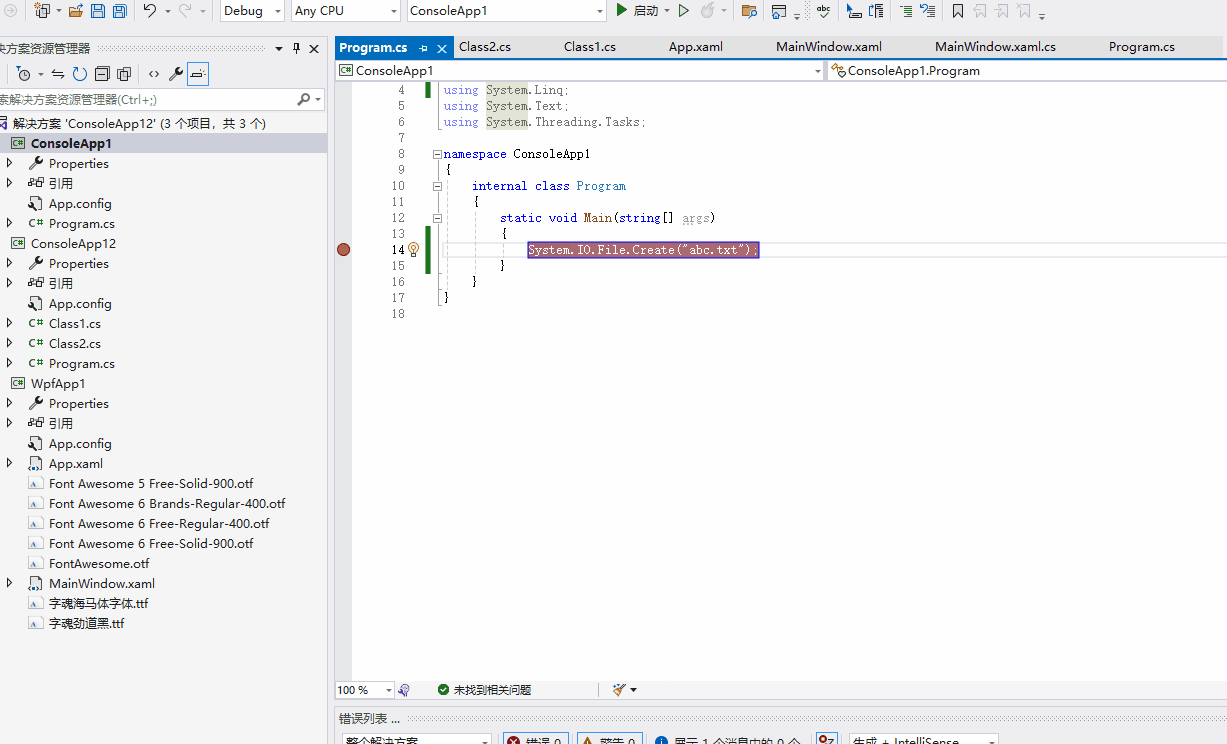The image size is (1227, 744).
Task: Expand 引用 references under ConsoleApp12
Action: [x=10, y=283]
